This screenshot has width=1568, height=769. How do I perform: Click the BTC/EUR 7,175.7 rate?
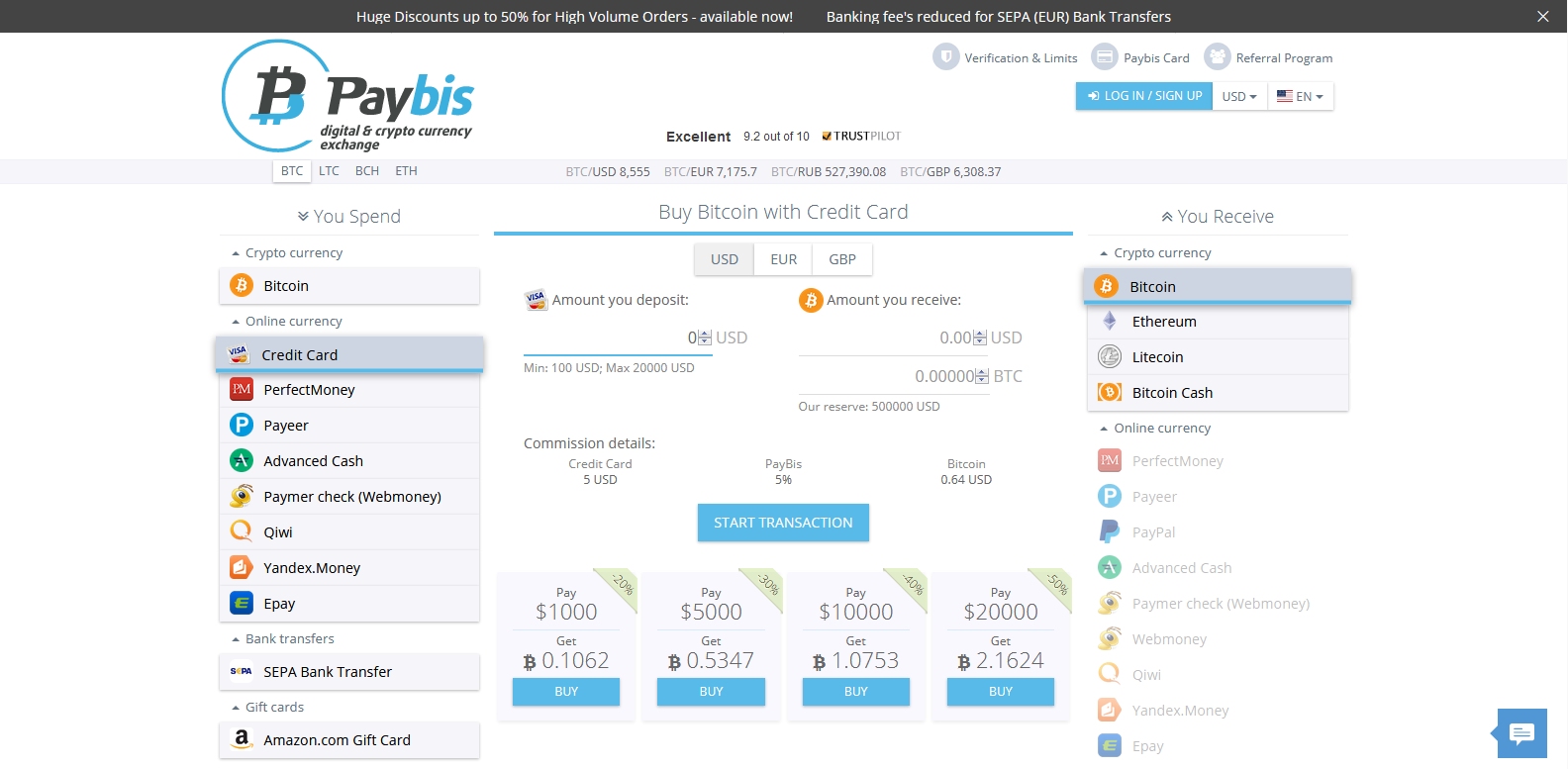tap(711, 171)
